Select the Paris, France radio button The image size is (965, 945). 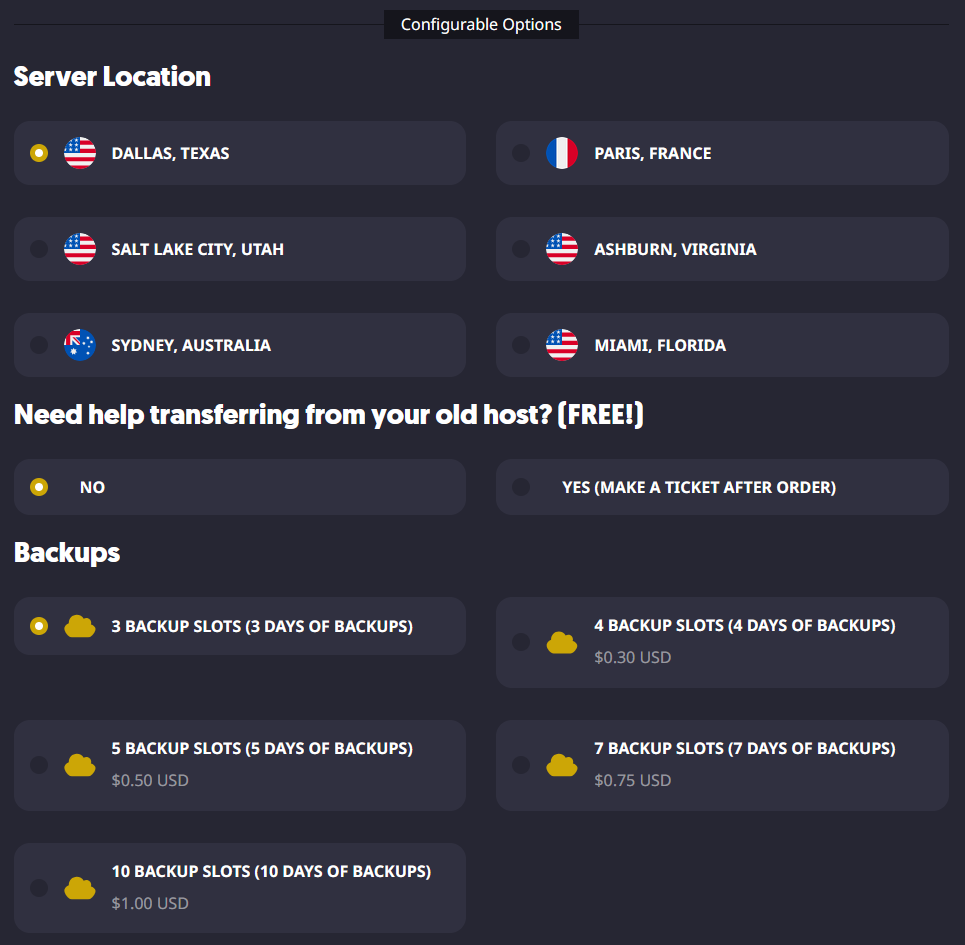[x=521, y=153]
